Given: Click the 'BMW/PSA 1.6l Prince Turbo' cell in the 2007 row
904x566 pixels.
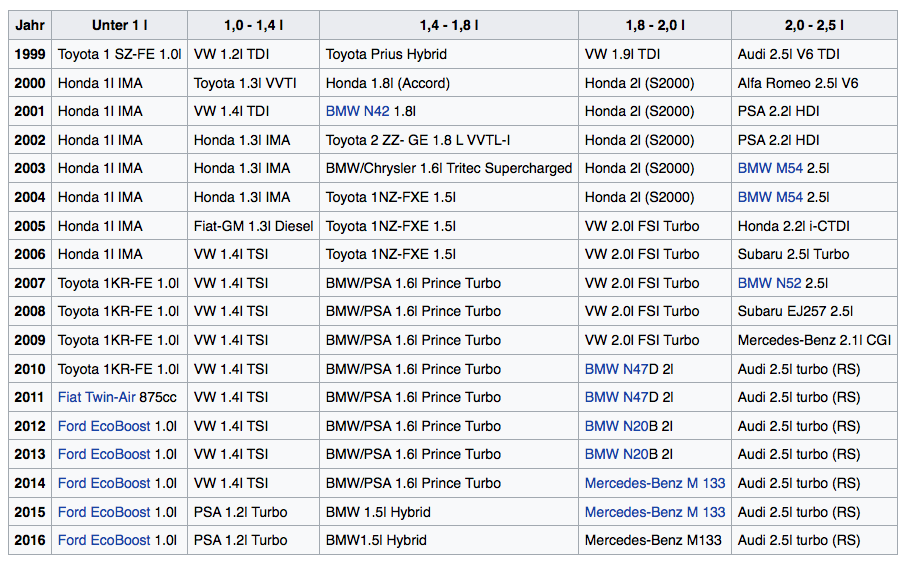Looking at the screenshot, I should (x=449, y=283).
